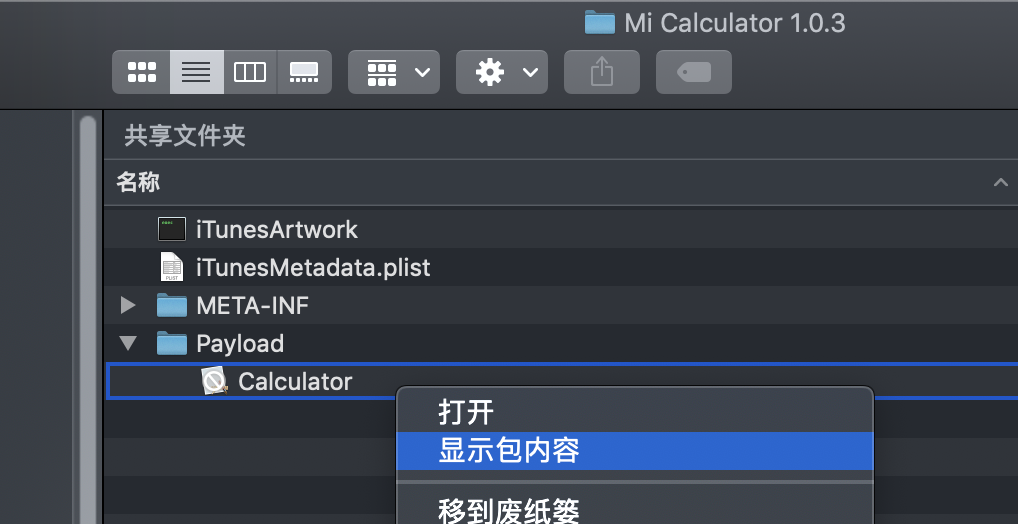The width and height of the screenshot is (1018, 524).
Task: Choose 打开 from the context menu
Action: click(x=466, y=411)
